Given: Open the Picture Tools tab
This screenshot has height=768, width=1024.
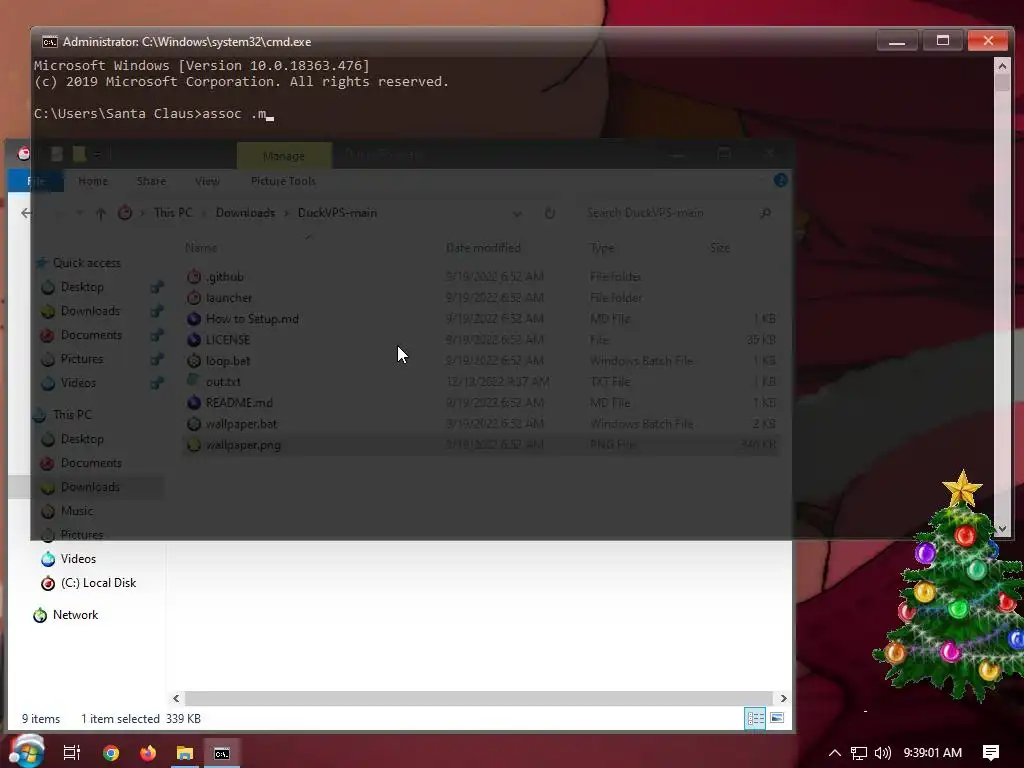Looking at the screenshot, I should pyautogui.click(x=283, y=181).
